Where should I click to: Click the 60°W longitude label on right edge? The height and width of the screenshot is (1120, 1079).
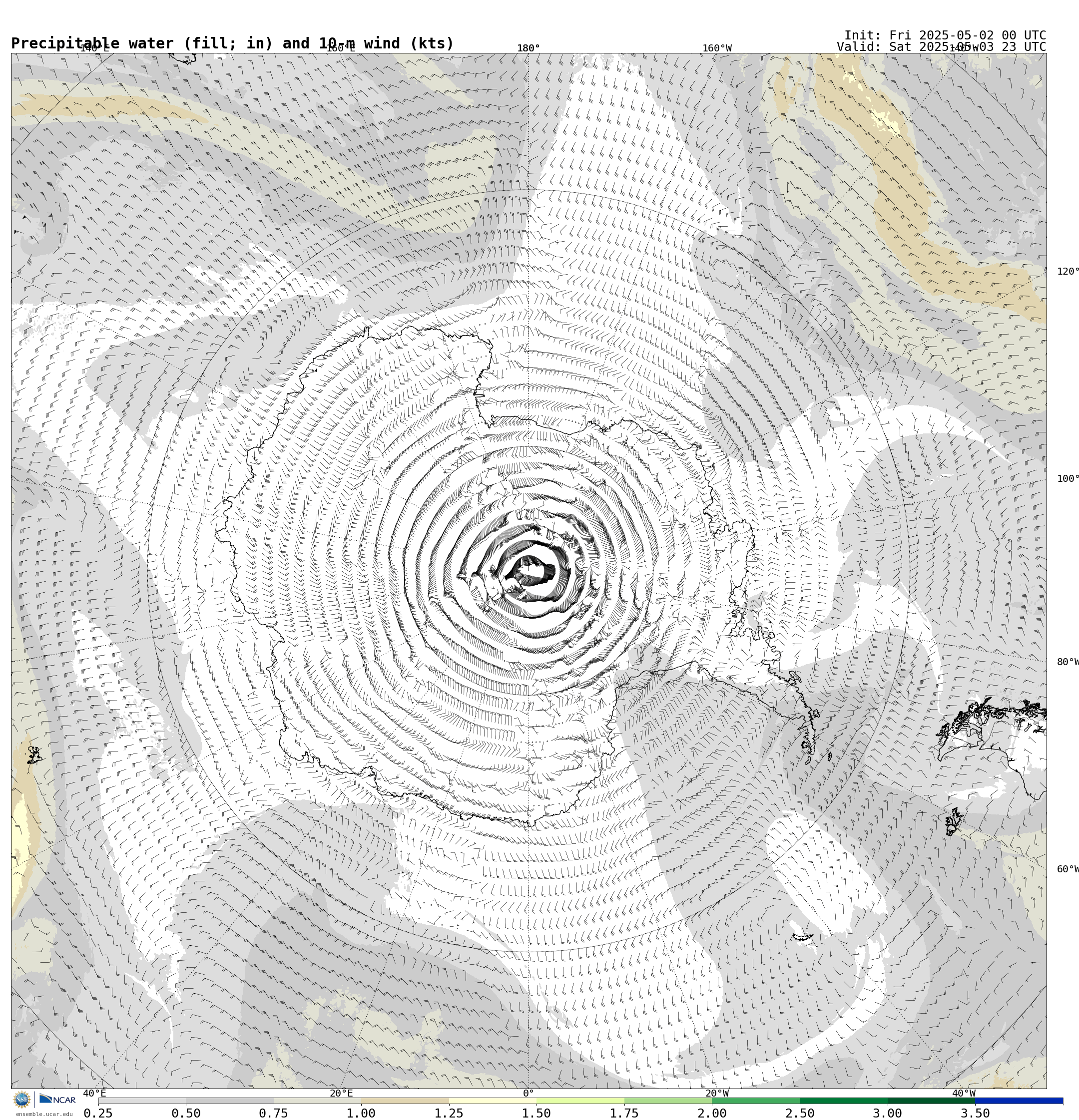tap(1068, 869)
